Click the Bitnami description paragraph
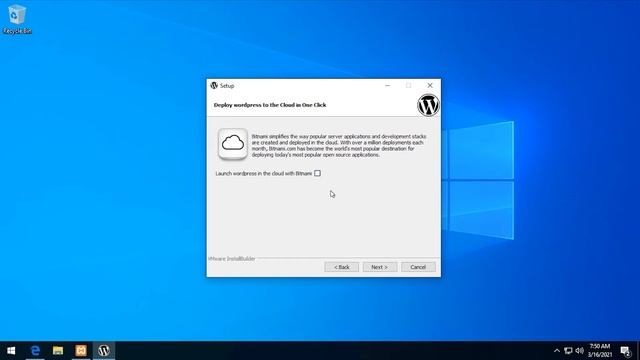The height and width of the screenshot is (360, 640). [339, 146]
